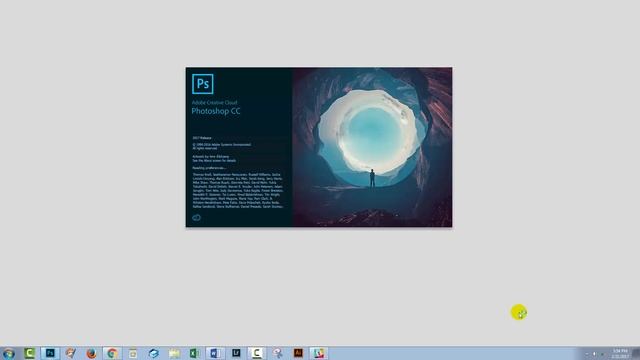Click the "Adobe Creative Cloud" text
This screenshot has width=640, height=360.
[214, 102]
